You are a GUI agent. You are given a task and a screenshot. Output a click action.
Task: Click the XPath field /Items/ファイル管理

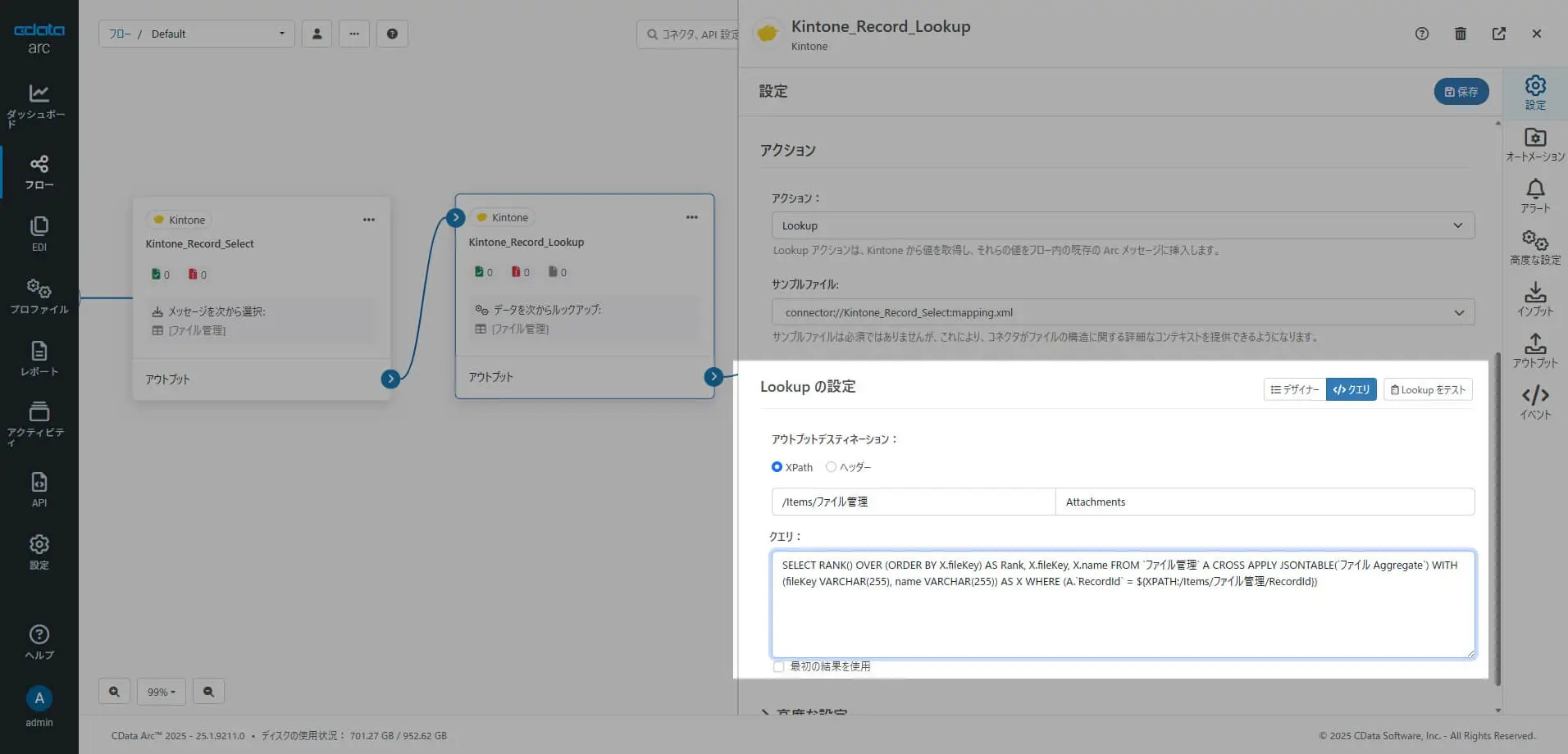[x=914, y=502]
